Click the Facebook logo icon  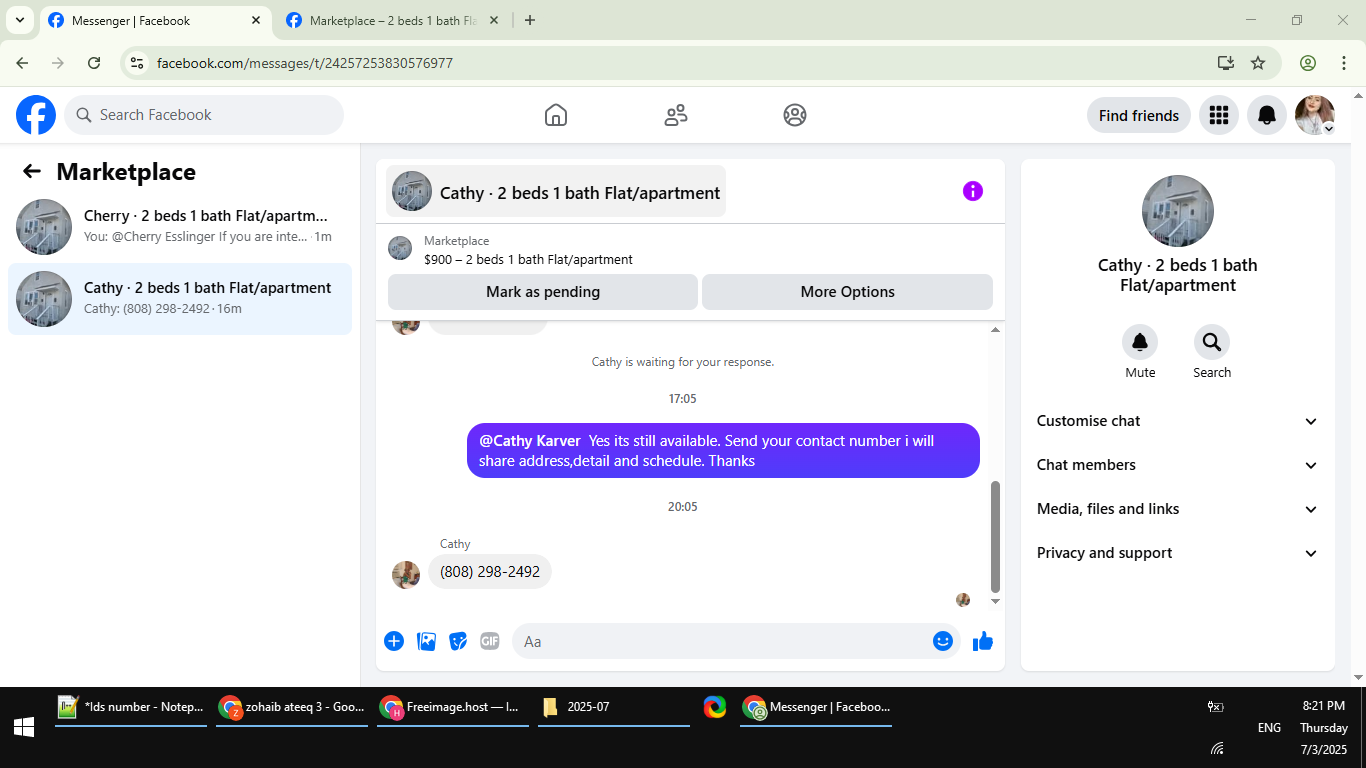(36, 115)
